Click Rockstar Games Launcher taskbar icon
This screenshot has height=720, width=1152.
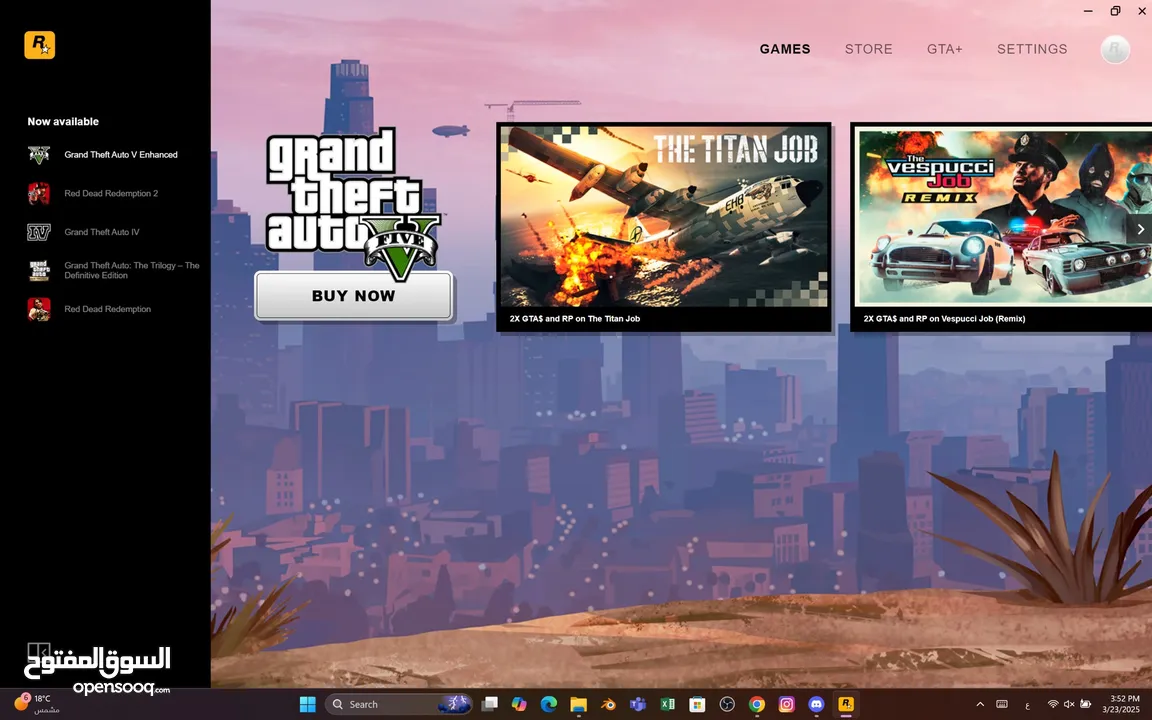pyautogui.click(x=846, y=705)
